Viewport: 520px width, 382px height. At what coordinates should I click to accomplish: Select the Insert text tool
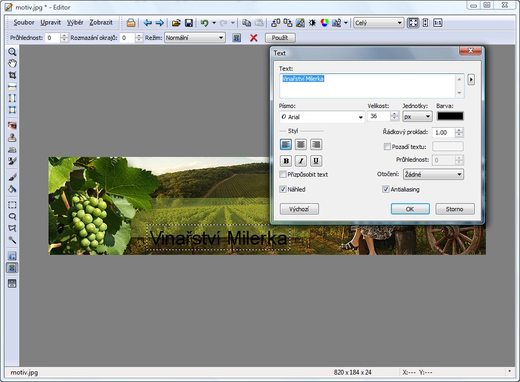pyautogui.click(x=12, y=268)
